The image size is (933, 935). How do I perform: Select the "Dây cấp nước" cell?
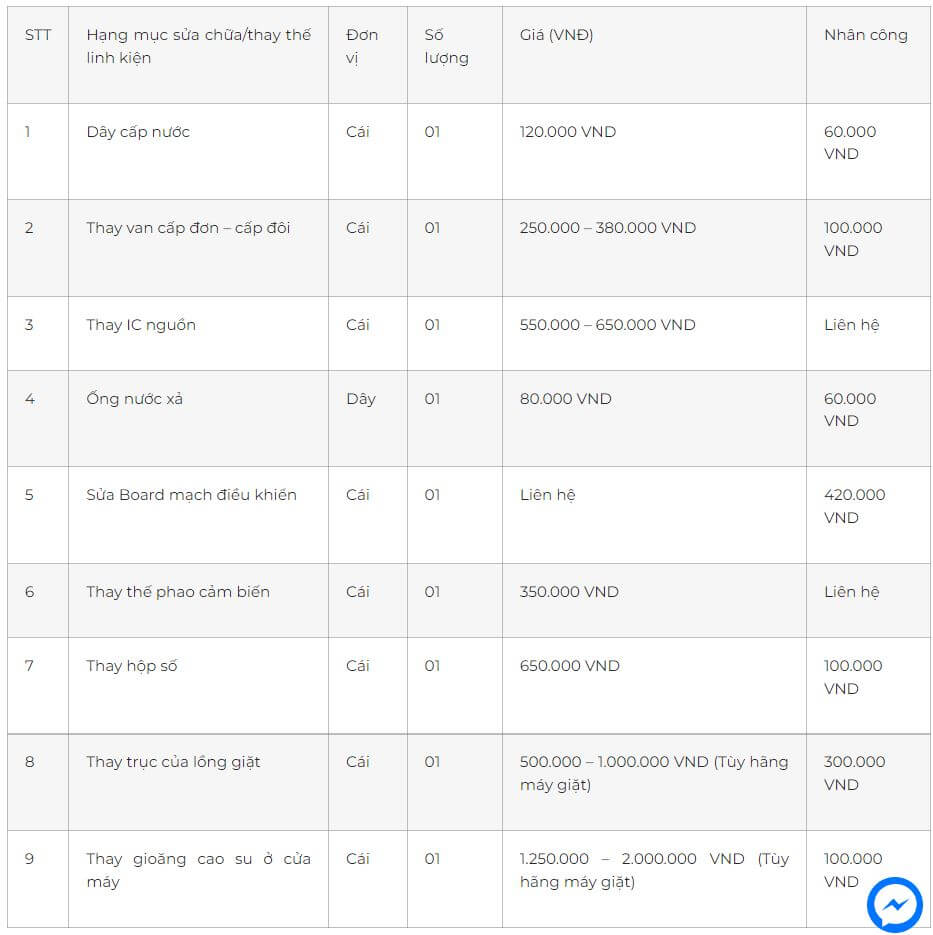[138, 132]
